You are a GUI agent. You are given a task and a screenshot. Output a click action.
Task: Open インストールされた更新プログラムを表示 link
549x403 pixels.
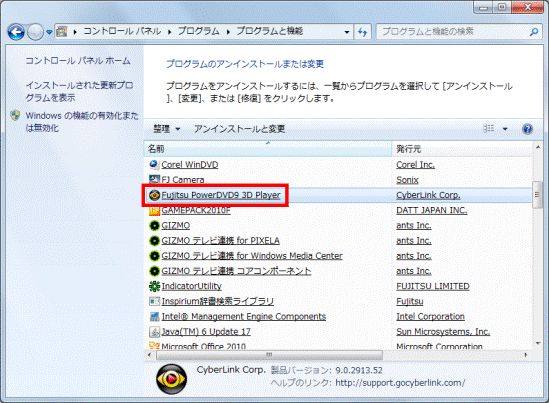click(79, 91)
